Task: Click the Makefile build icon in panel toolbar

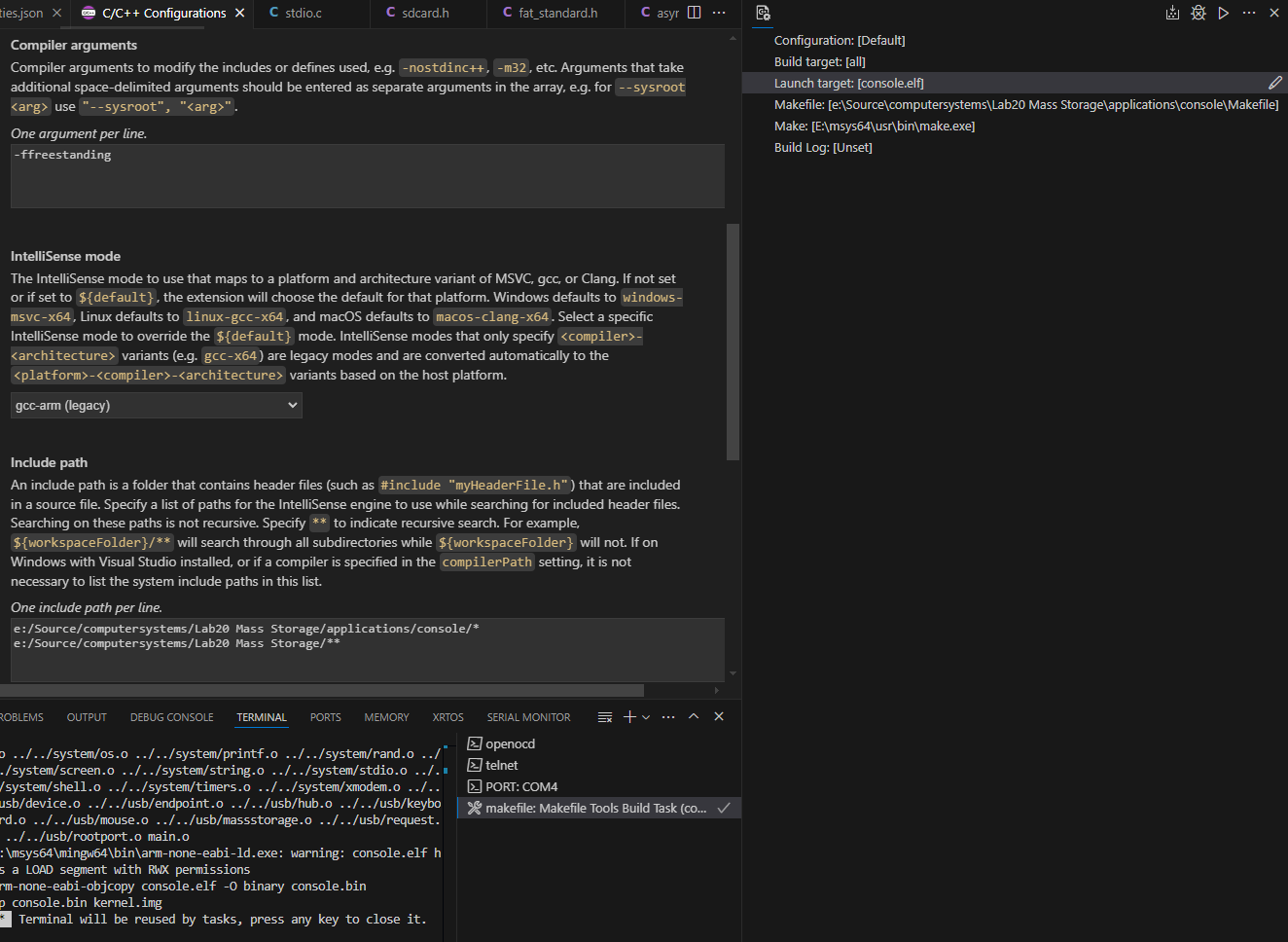Action: click(x=1172, y=13)
